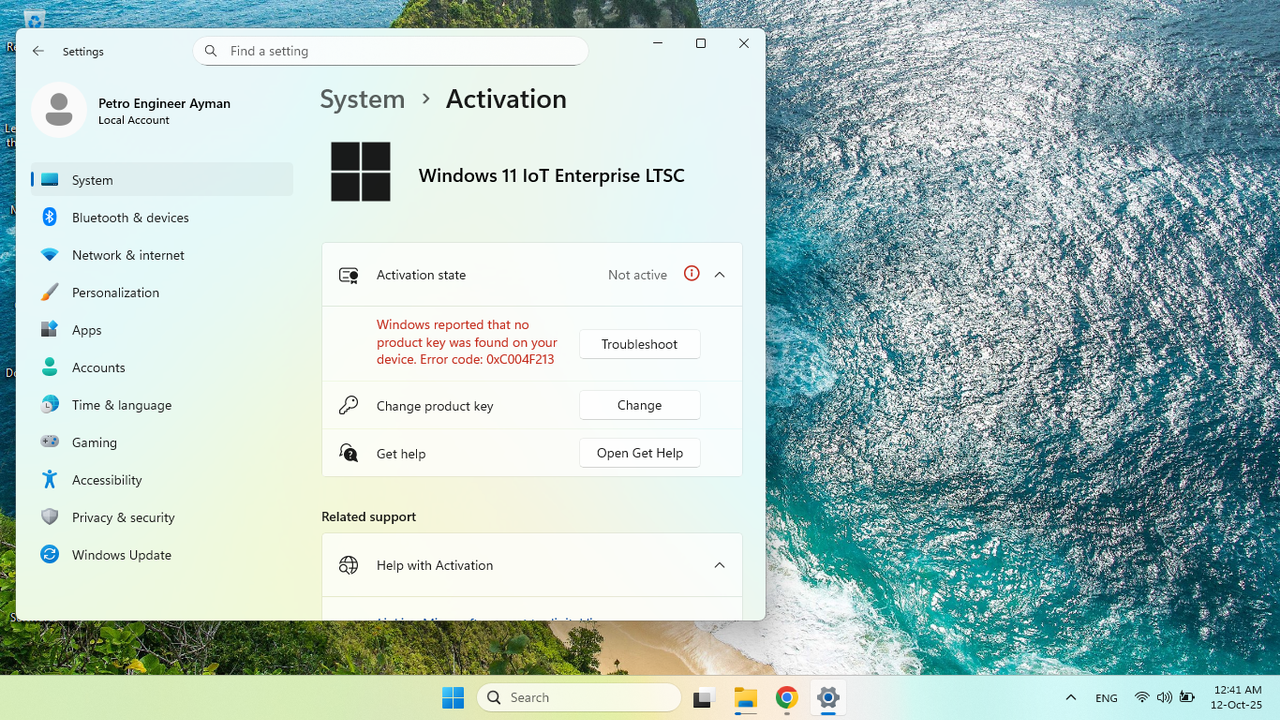Open the Windows Start button
The width and height of the screenshot is (1280, 720).
(453, 697)
